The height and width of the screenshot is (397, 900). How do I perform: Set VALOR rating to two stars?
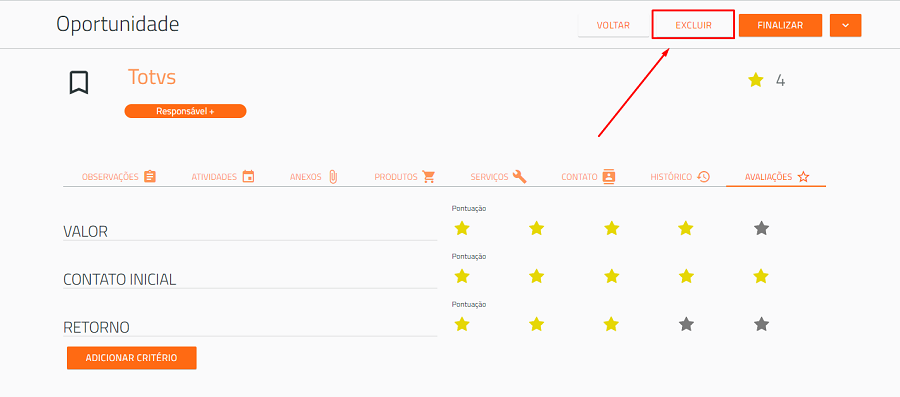[x=537, y=229]
